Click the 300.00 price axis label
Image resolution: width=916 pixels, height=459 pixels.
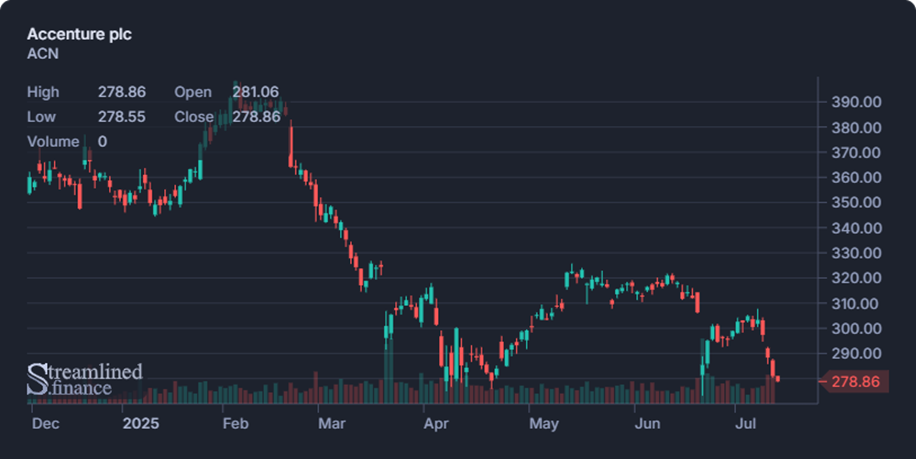pos(856,328)
